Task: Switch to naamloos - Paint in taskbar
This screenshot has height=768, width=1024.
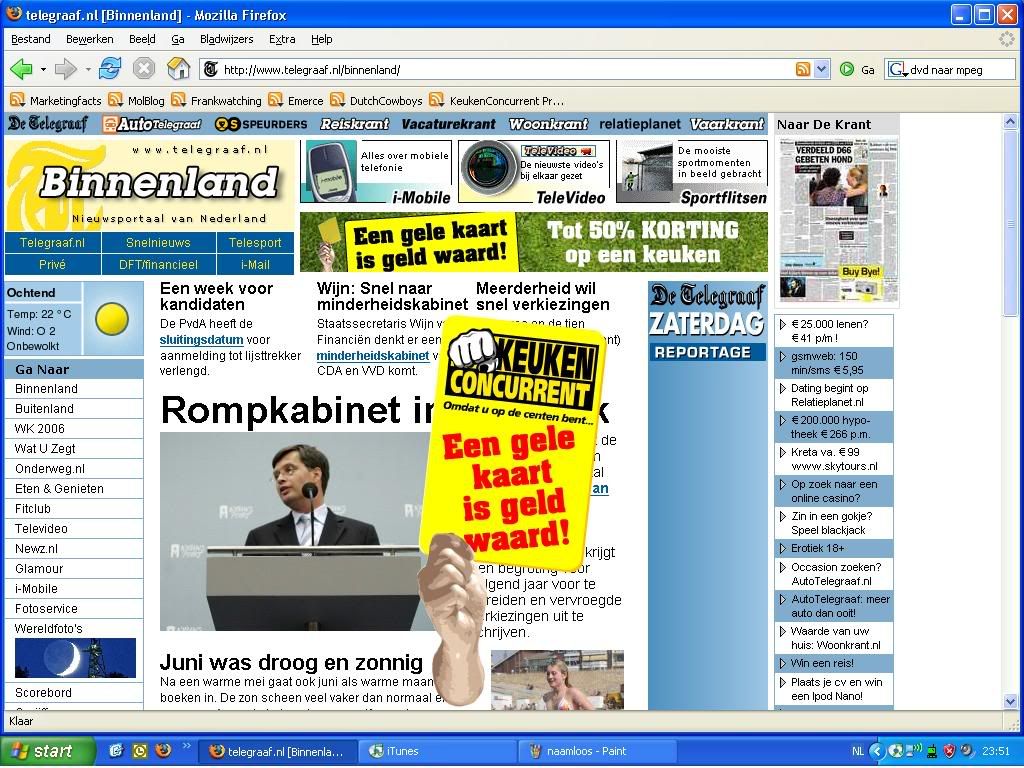Action: [x=598, y=751]
